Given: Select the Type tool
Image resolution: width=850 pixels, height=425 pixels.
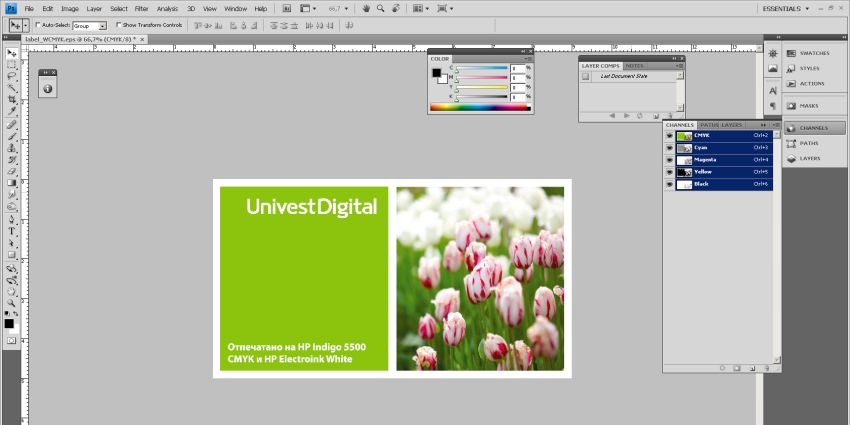Looking at the screenshot, I should 11,231.
